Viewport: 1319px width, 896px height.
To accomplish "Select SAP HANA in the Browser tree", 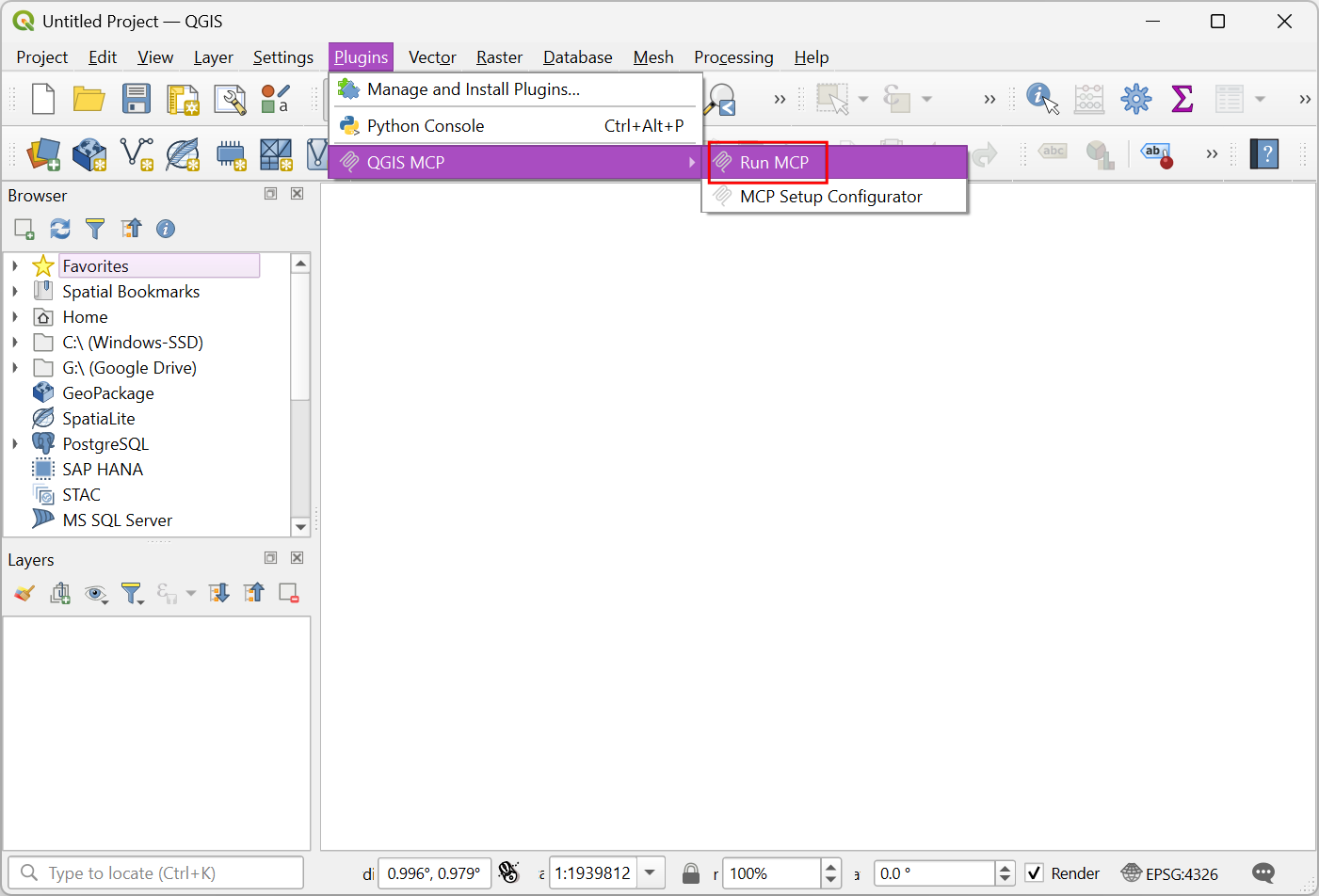I will pyautogui.click(x=103, y=470).
